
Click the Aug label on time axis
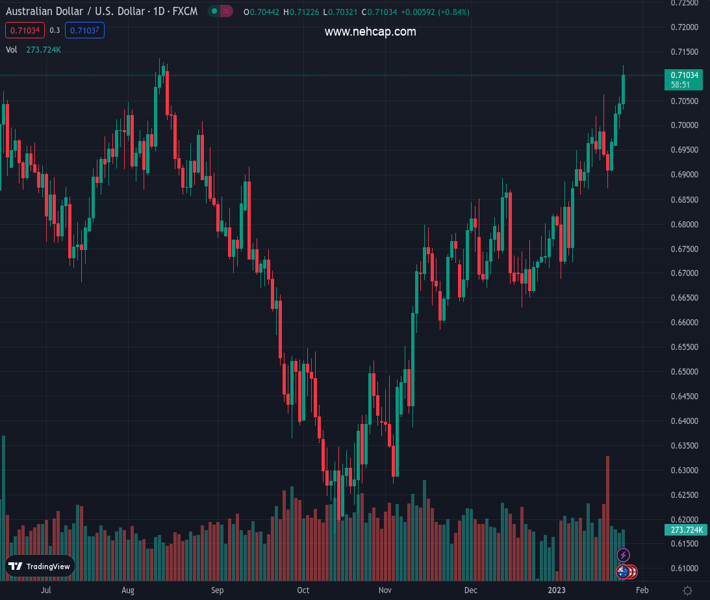click(128, 591)
